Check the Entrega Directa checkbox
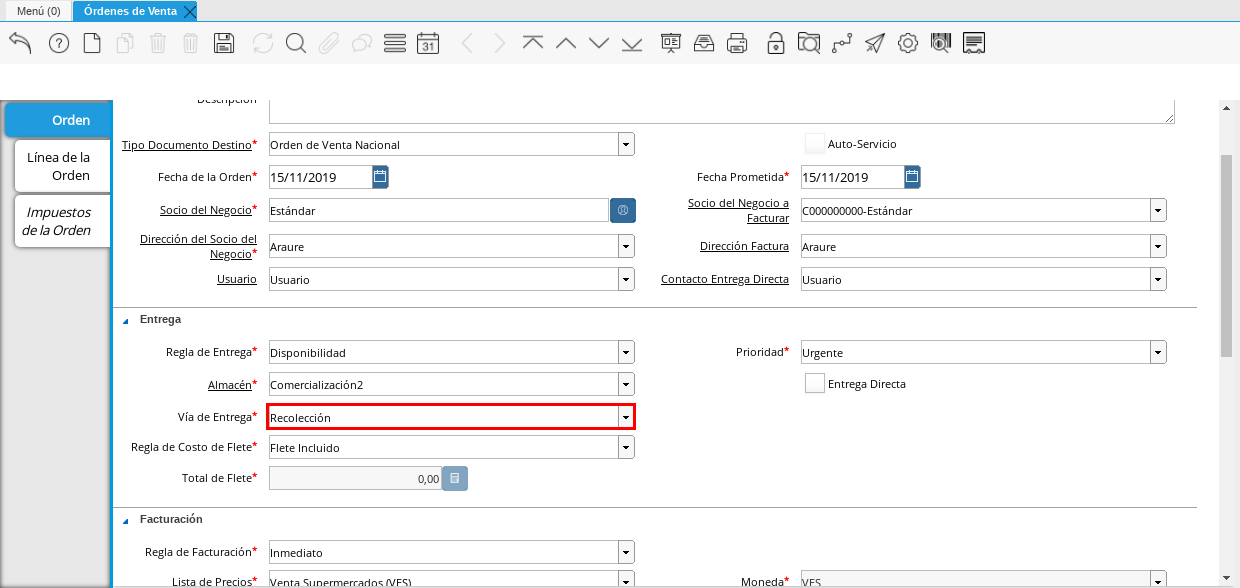Viewport: 1240px width, 588px height. (814, 384)
